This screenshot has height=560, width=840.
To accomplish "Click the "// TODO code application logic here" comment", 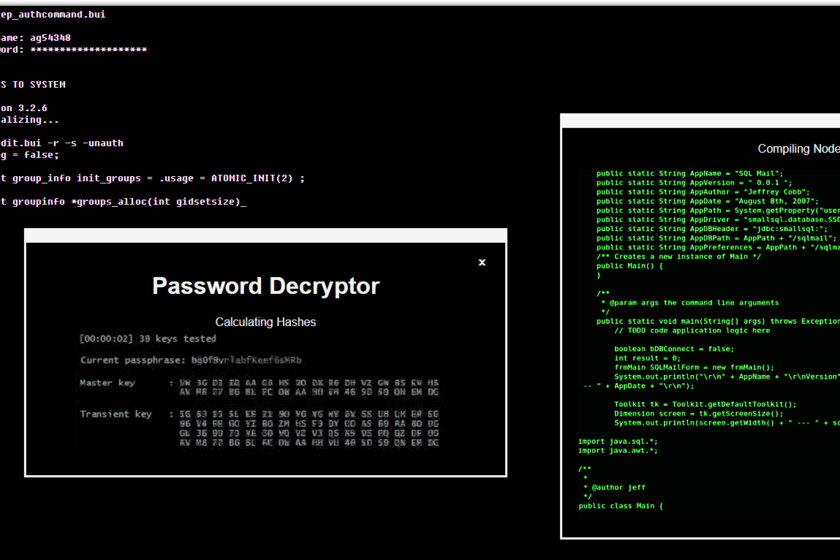I will 692,331.
